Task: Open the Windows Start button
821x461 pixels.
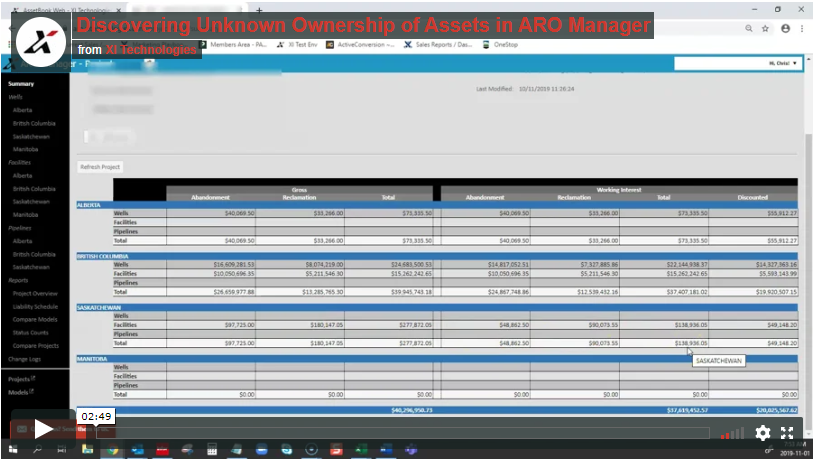Action: (13, 449)
